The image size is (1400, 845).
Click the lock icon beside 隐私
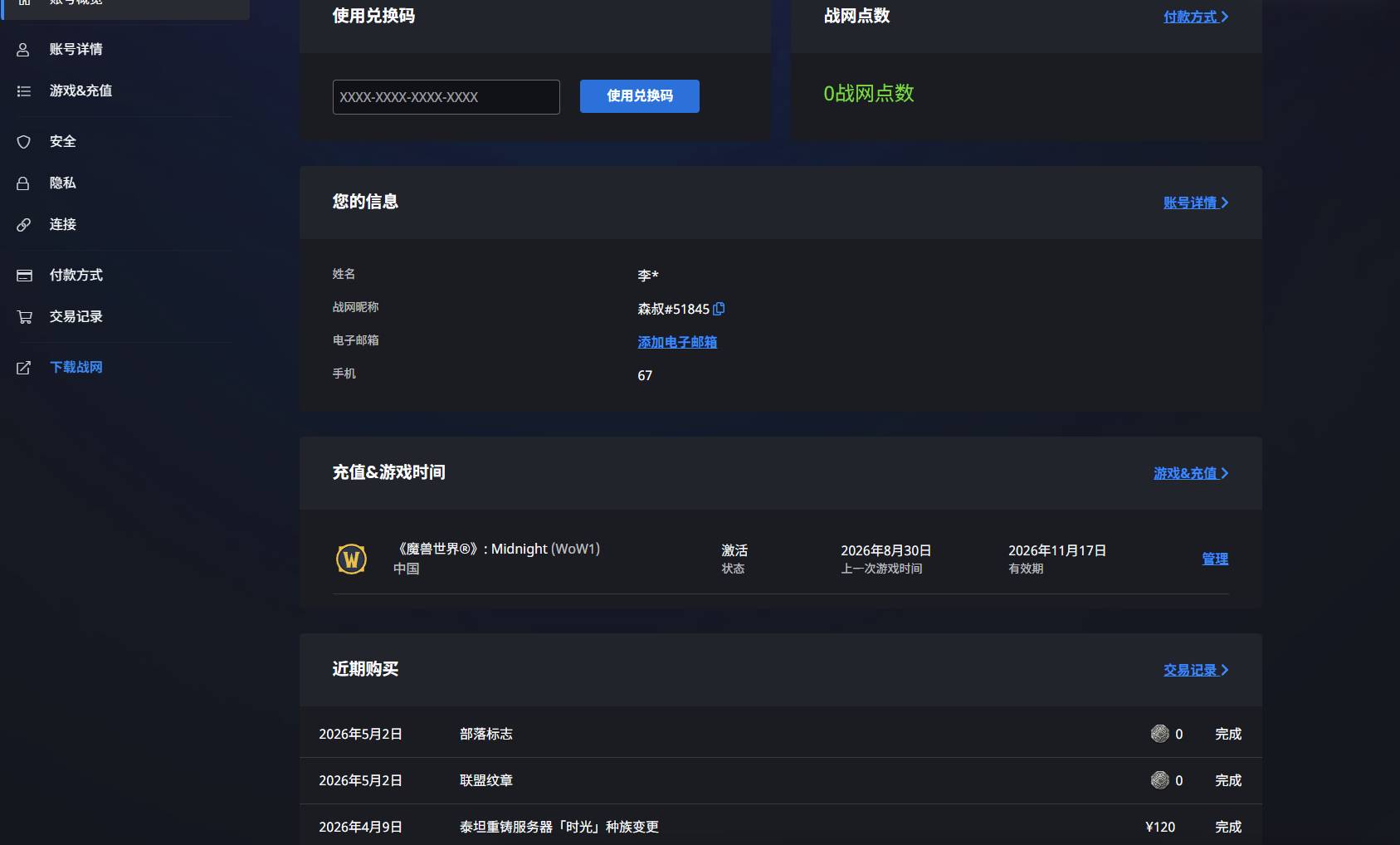[24, 183]
